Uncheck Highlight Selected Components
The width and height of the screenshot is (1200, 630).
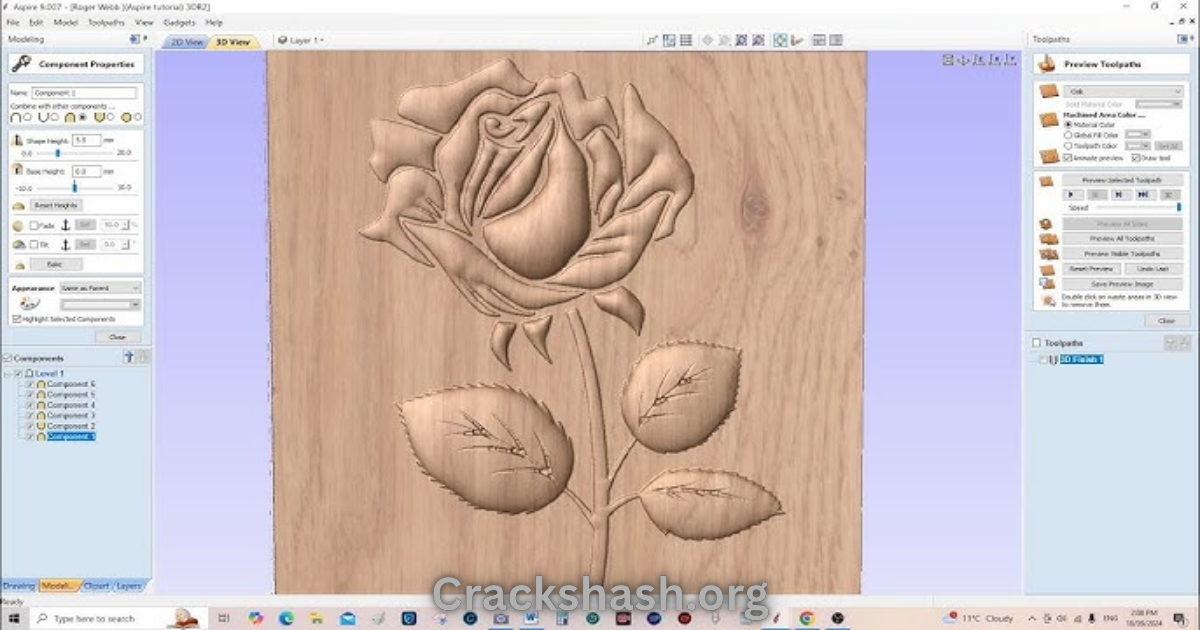16,319
